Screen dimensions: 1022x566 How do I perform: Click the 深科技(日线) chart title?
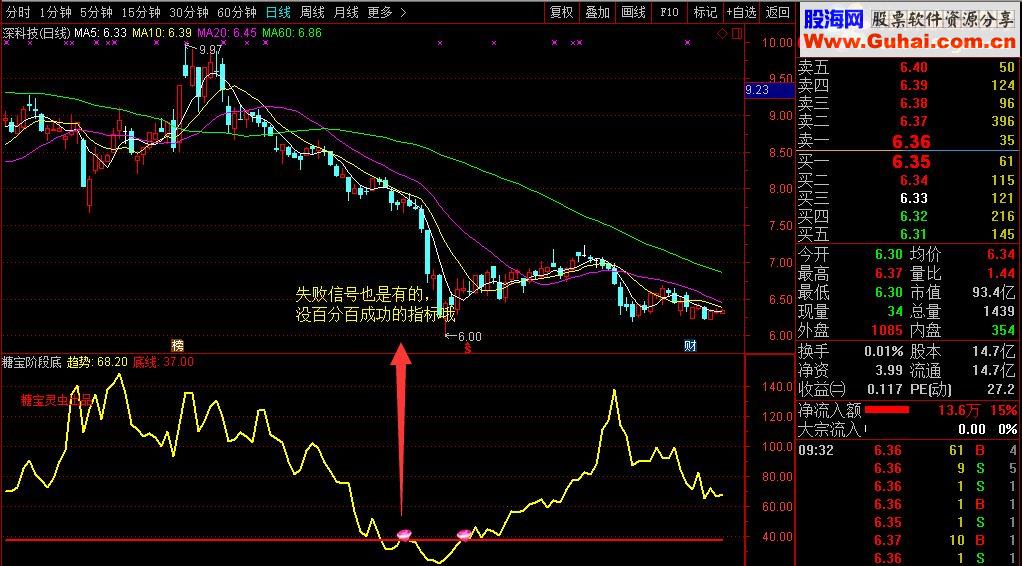tap(37, 33)
